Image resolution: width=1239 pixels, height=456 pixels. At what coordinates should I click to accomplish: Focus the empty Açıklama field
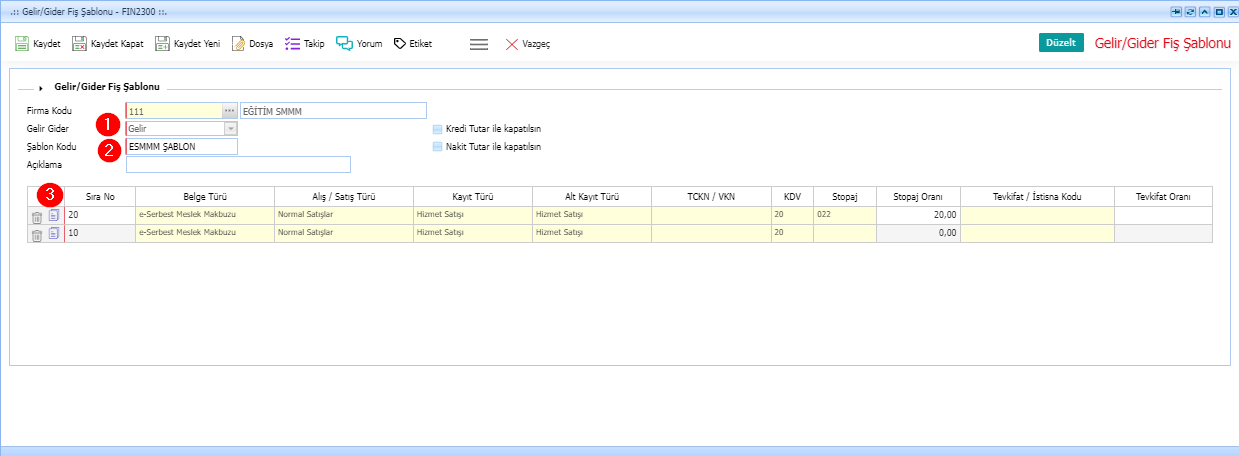(x=239, y=165)
